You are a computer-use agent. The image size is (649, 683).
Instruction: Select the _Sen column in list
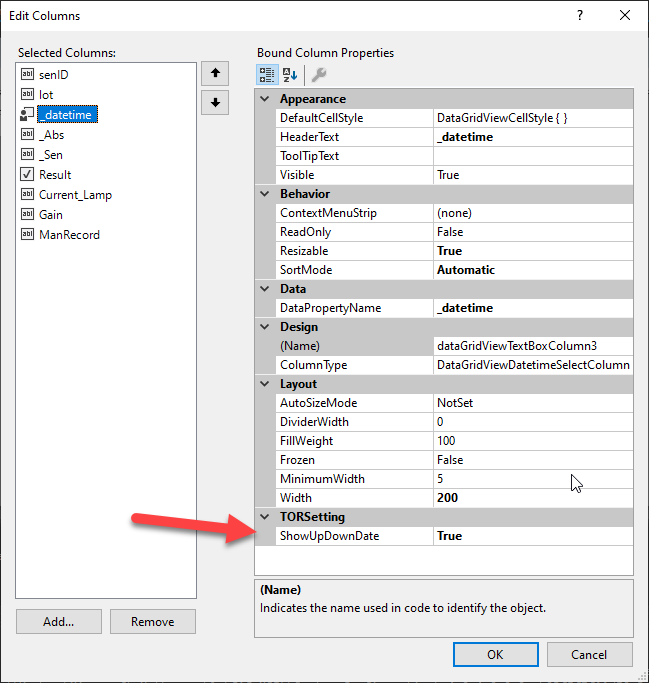51,155
